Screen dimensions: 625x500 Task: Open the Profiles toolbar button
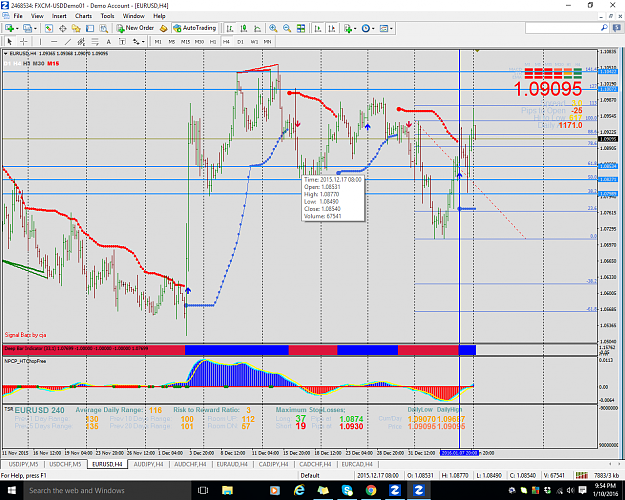coord(27,28)
